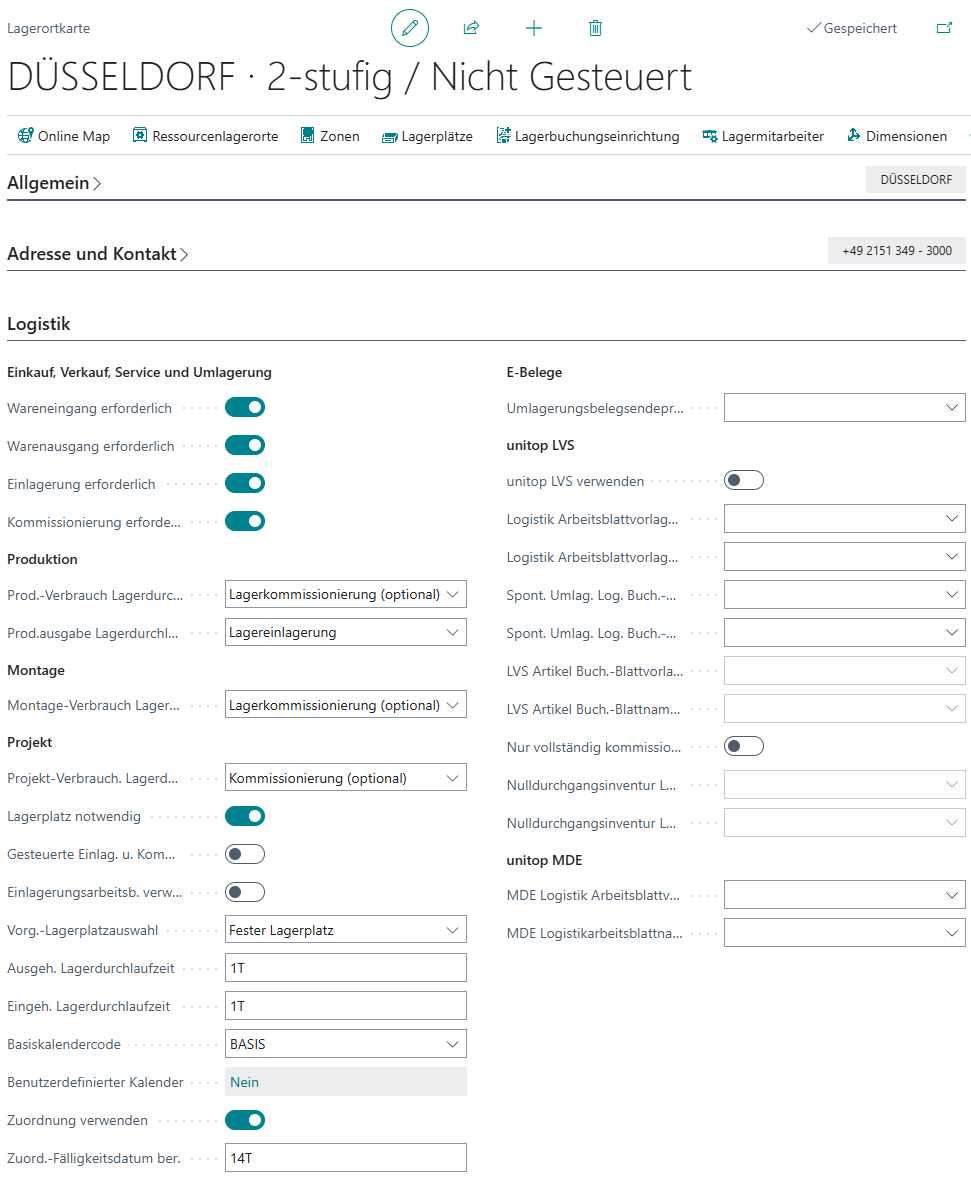
Task: Toggle Gesteuerte Einlag. u. Kommiss. switch
Action: point(245,854)
